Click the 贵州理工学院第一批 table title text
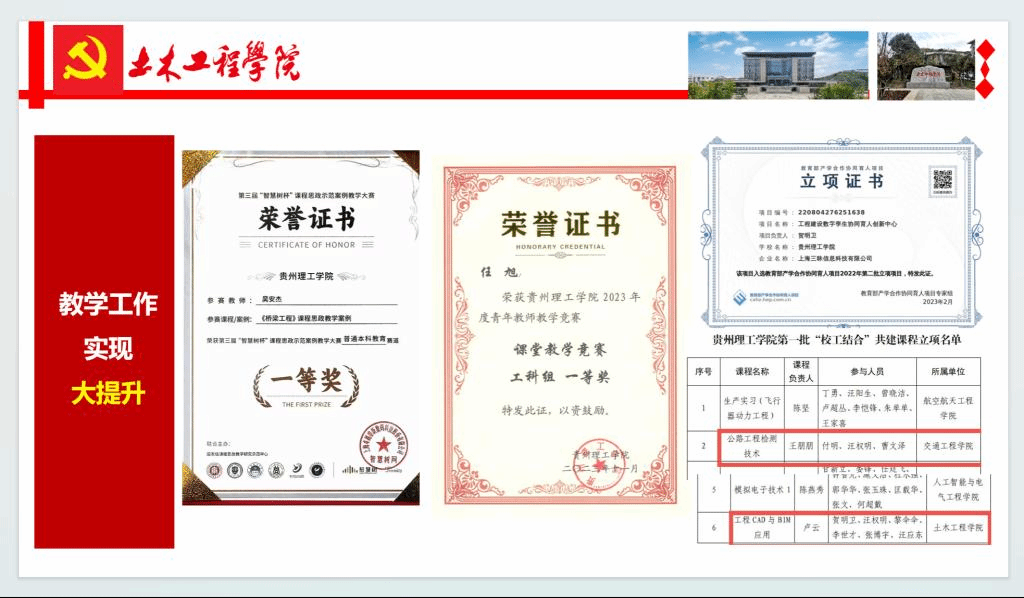This screenshot has width=1024, height=598. (x=836, y=339)
